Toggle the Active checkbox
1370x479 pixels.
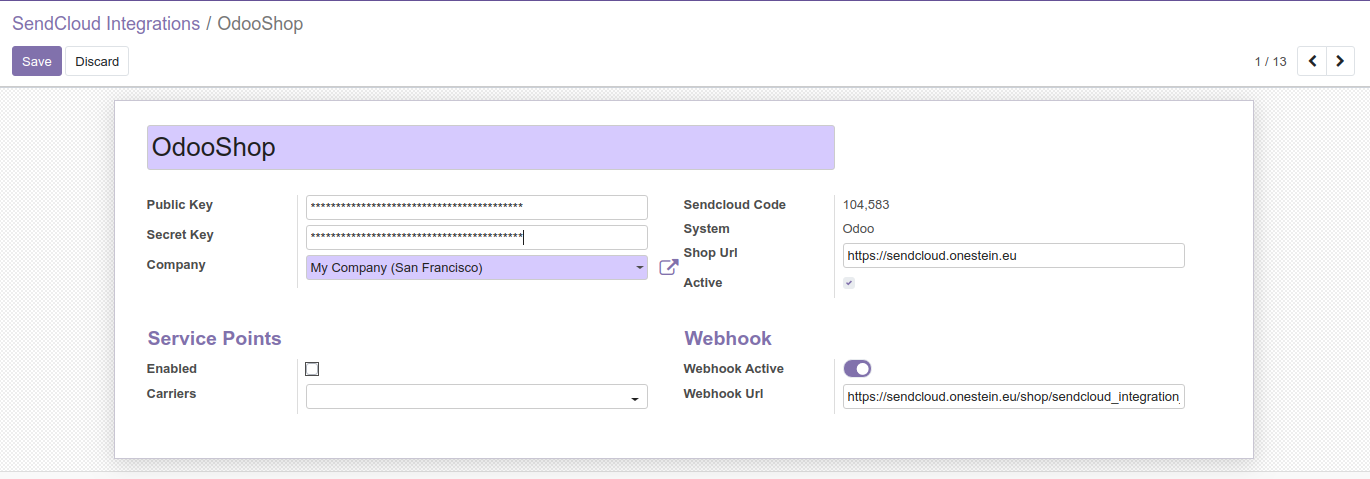pos(849,283)
